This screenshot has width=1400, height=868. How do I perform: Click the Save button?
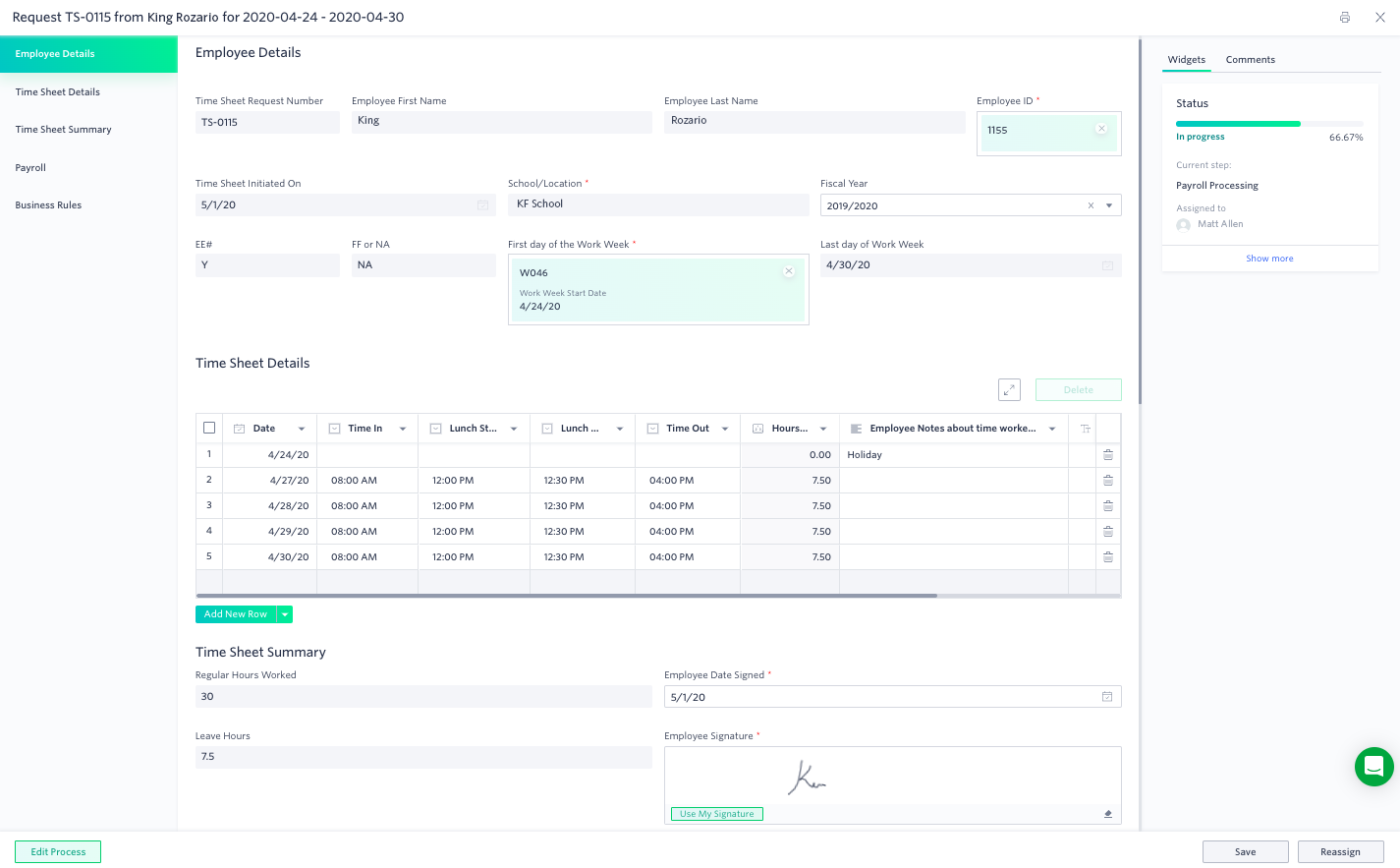[1245, 852]
